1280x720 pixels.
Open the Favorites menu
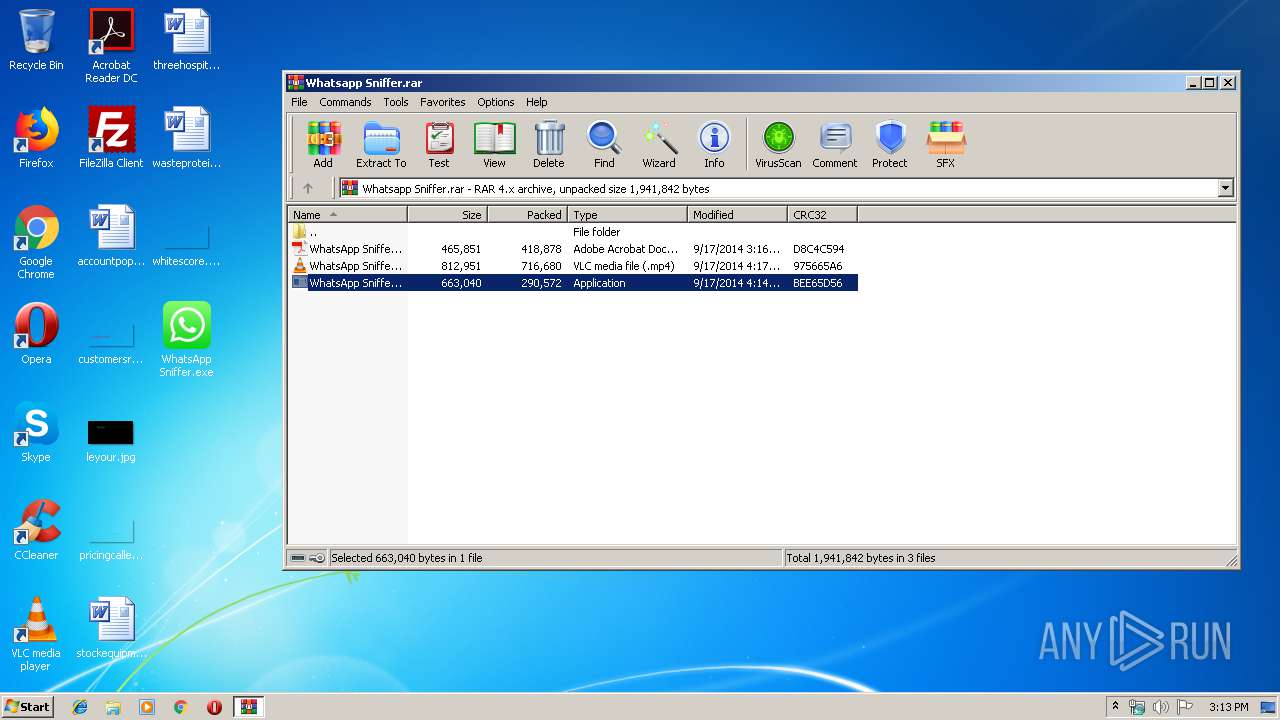click(x=443, y=102)
